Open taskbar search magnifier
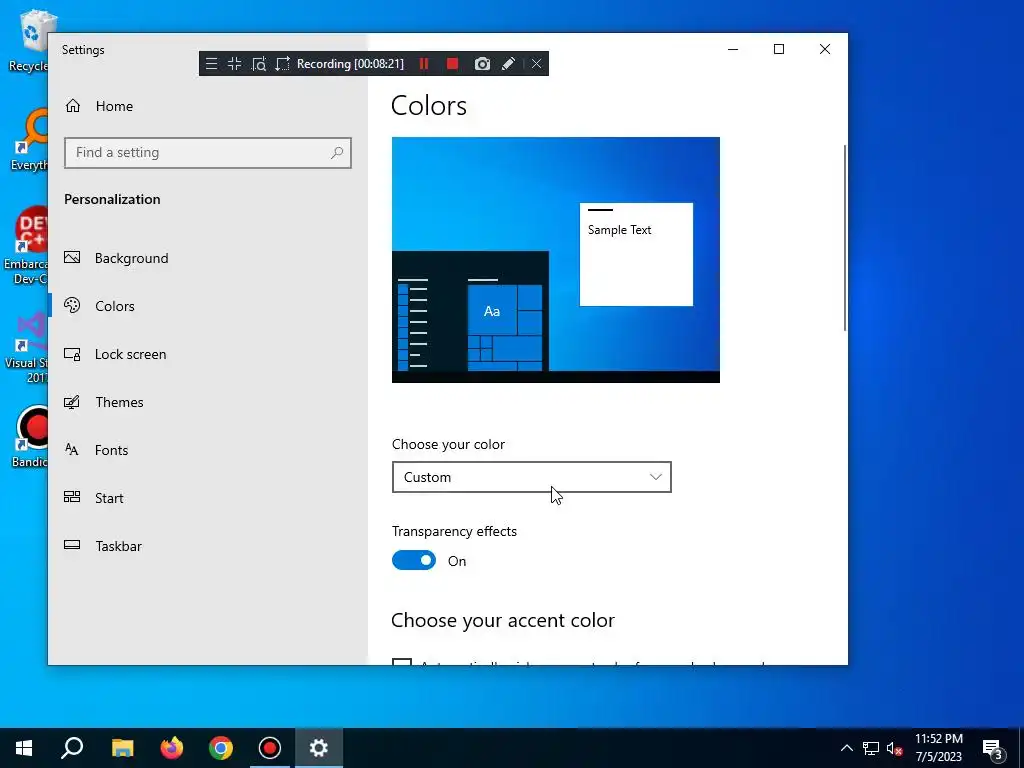This screenshot has width=1024, height=768. (x=72, y=748)
